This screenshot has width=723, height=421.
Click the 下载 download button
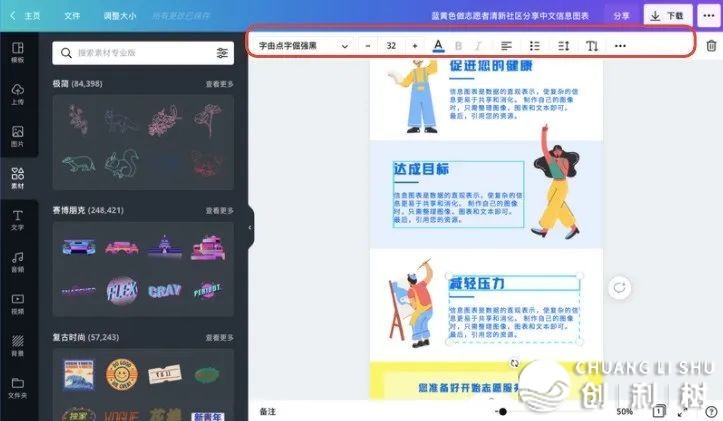point(668,16)
